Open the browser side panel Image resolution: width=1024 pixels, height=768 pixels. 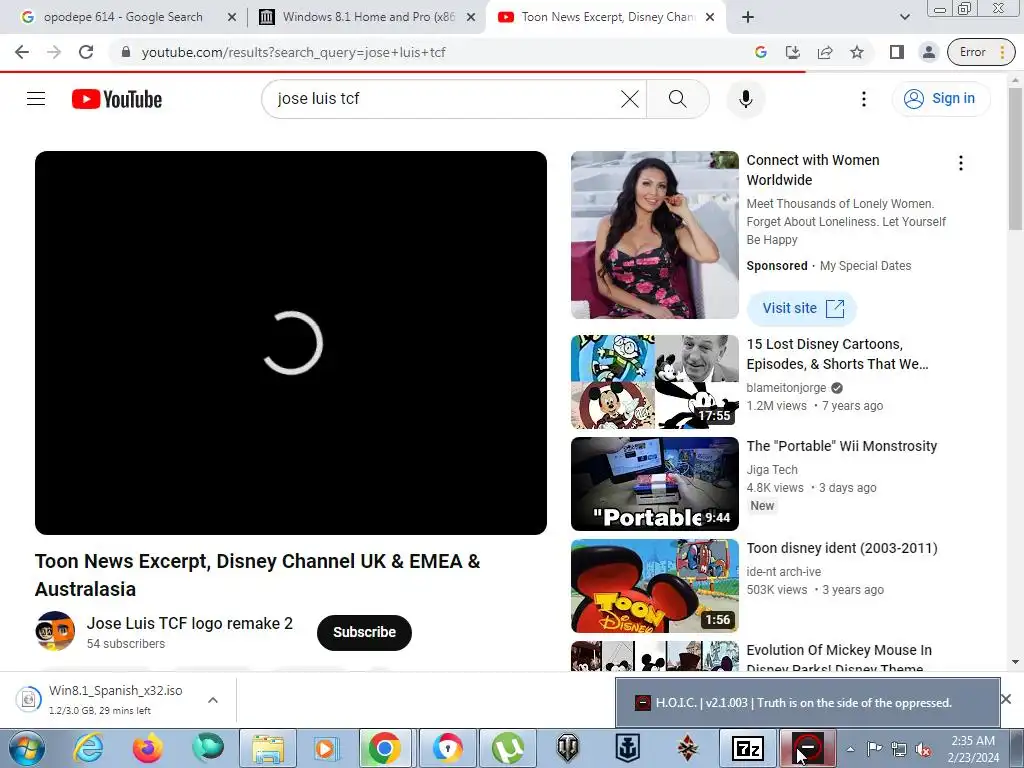(897, 52)
